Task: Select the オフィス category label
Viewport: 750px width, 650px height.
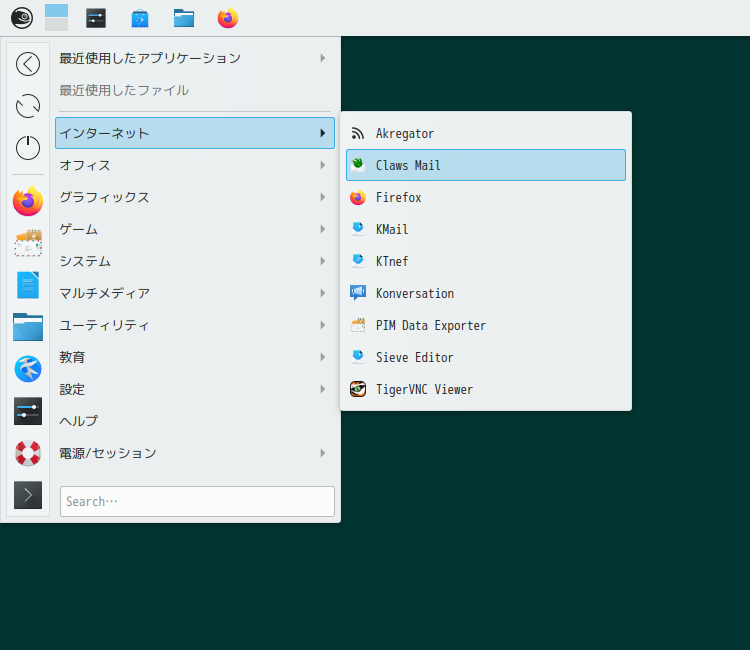Action: [85, 165]
